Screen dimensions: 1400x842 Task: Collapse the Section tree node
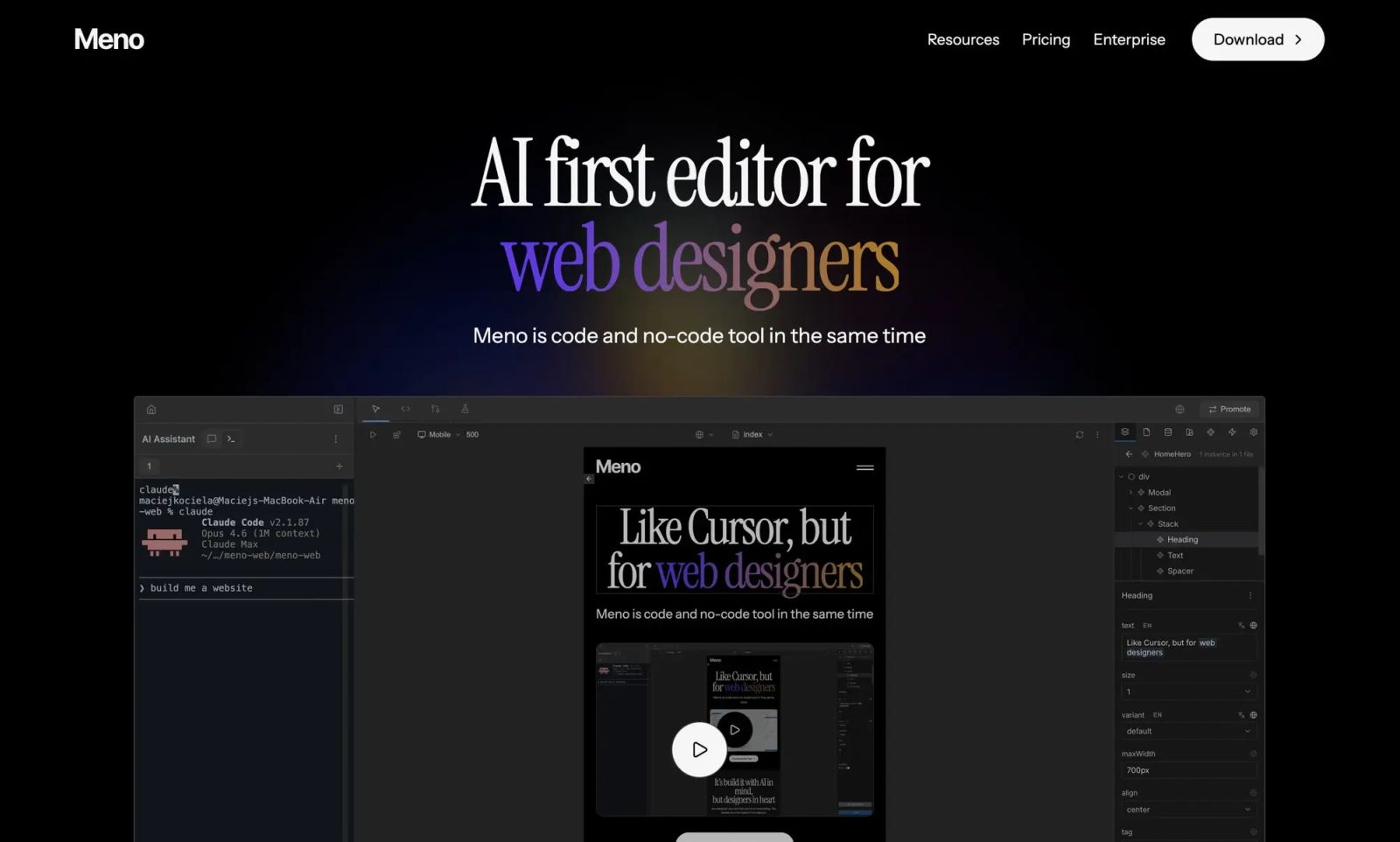1130,509
